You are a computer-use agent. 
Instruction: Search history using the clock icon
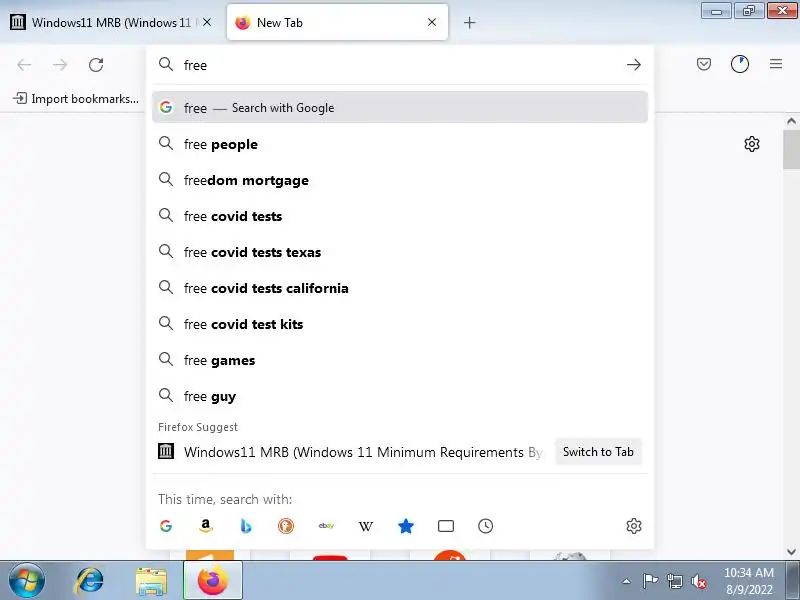(x=486, y=526)
